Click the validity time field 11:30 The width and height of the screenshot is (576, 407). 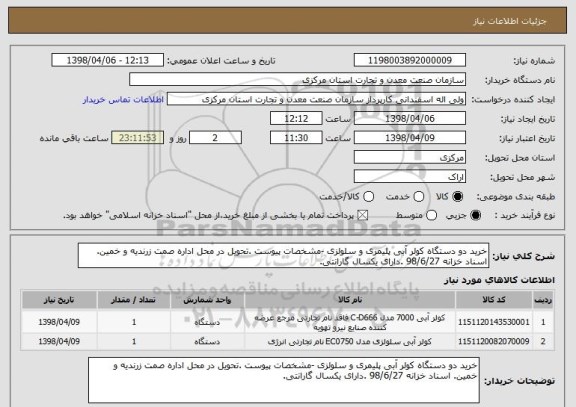click(296, 138)
